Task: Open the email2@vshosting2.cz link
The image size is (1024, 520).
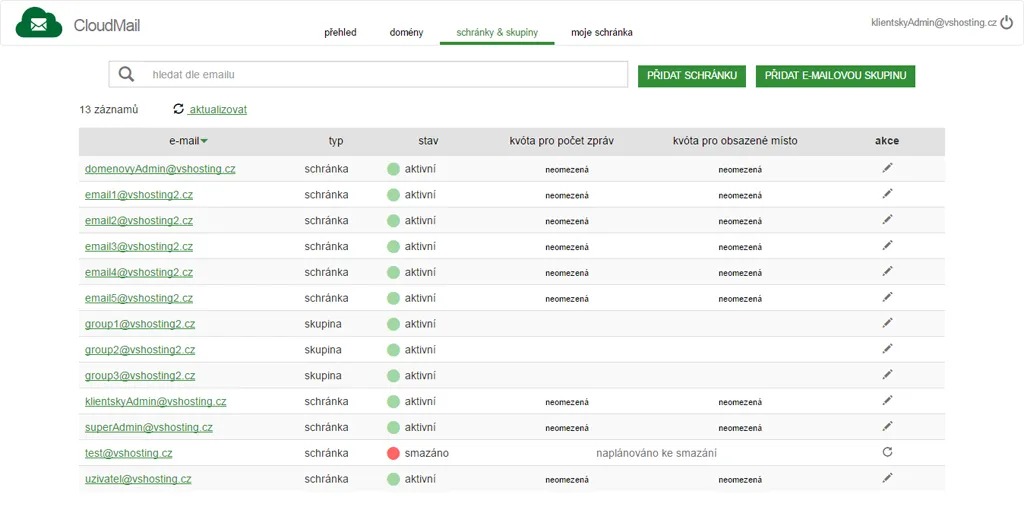Action: coord(138,221)
